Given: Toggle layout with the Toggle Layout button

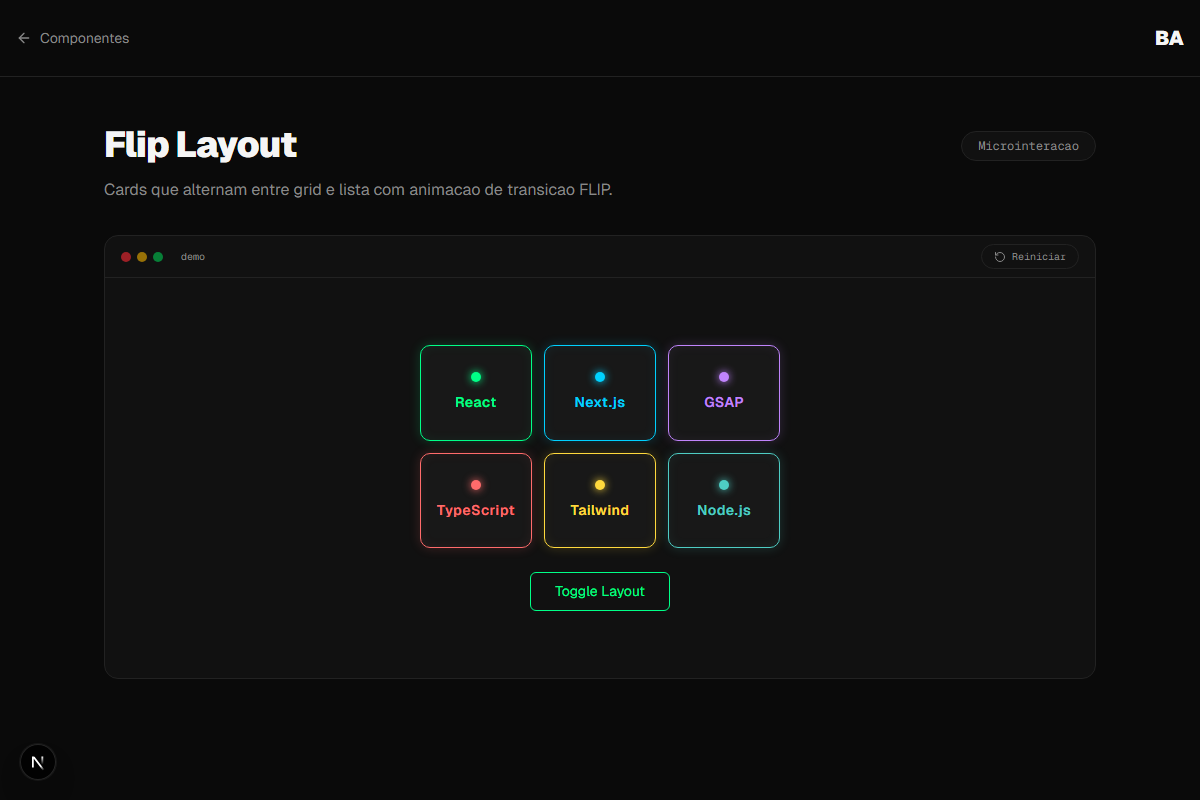Looking at the screenshot, I should [x=599, y=591].
